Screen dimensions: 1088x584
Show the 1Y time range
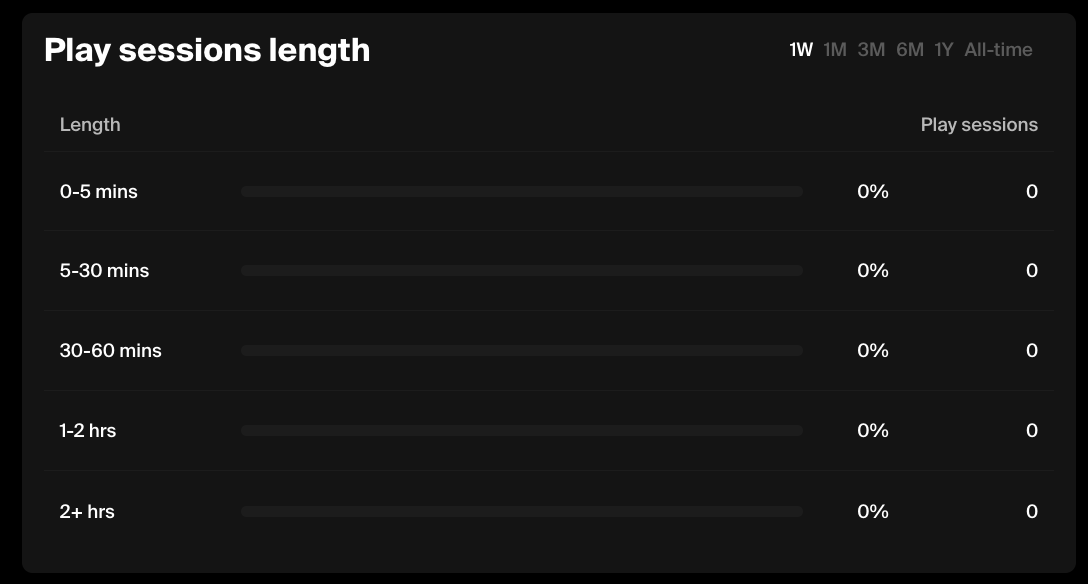click(944, 50)
